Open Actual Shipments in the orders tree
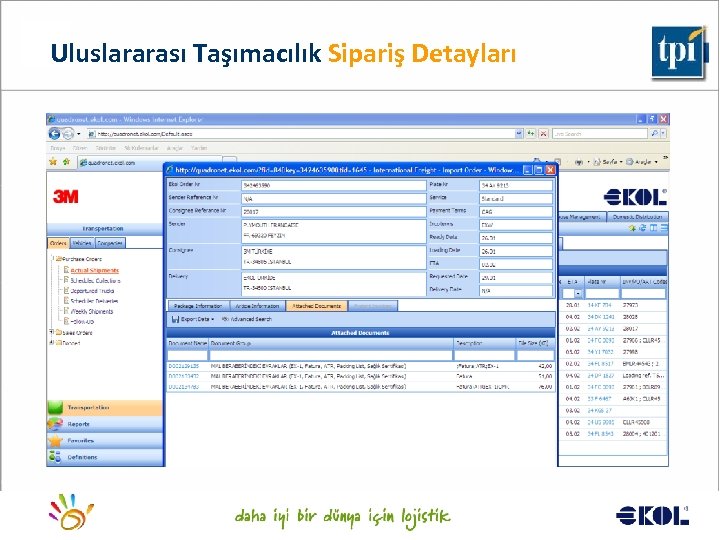 pyautogui.click(x=95, y=270)
